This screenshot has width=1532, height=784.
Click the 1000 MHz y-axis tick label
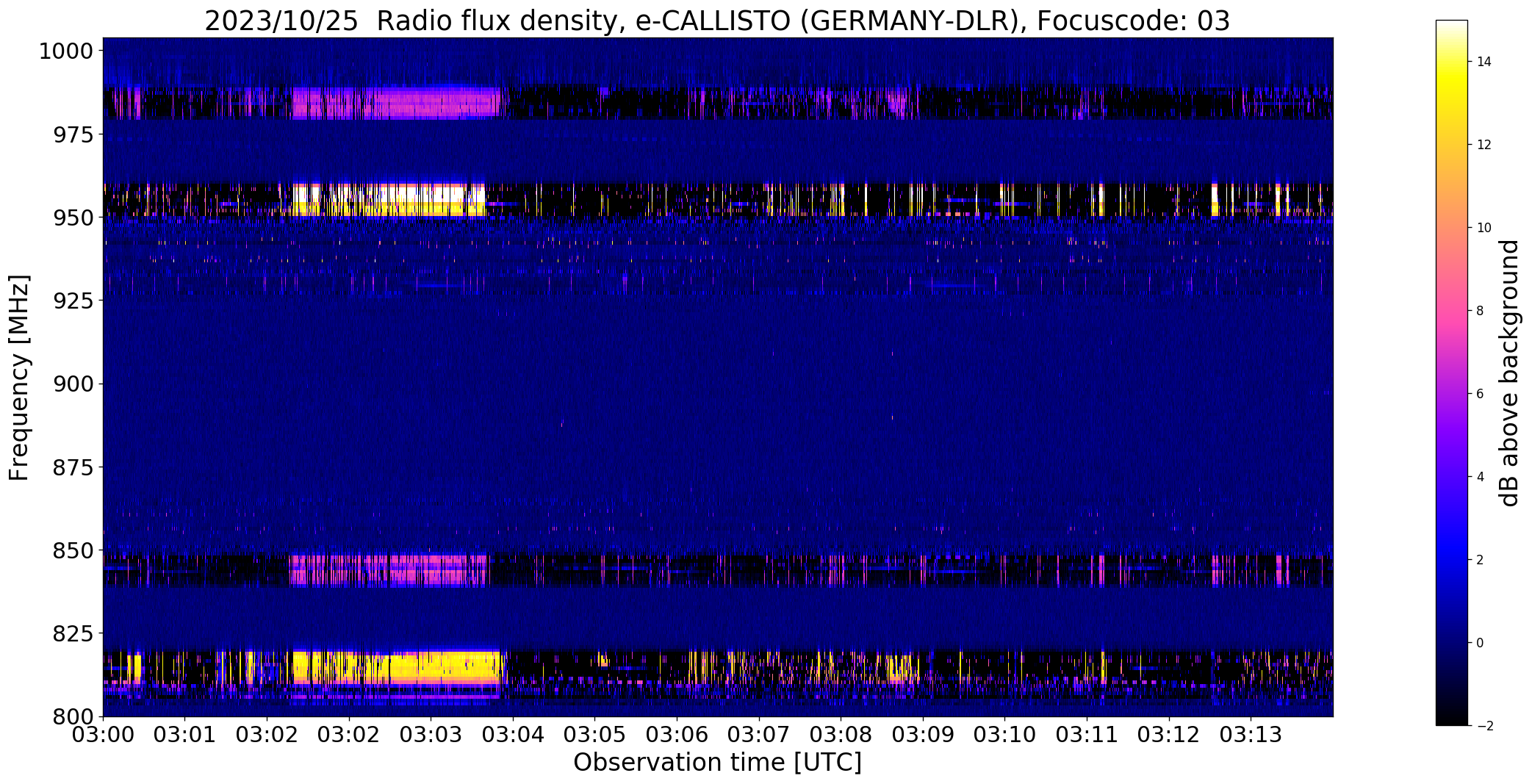(x=65, y=51)
